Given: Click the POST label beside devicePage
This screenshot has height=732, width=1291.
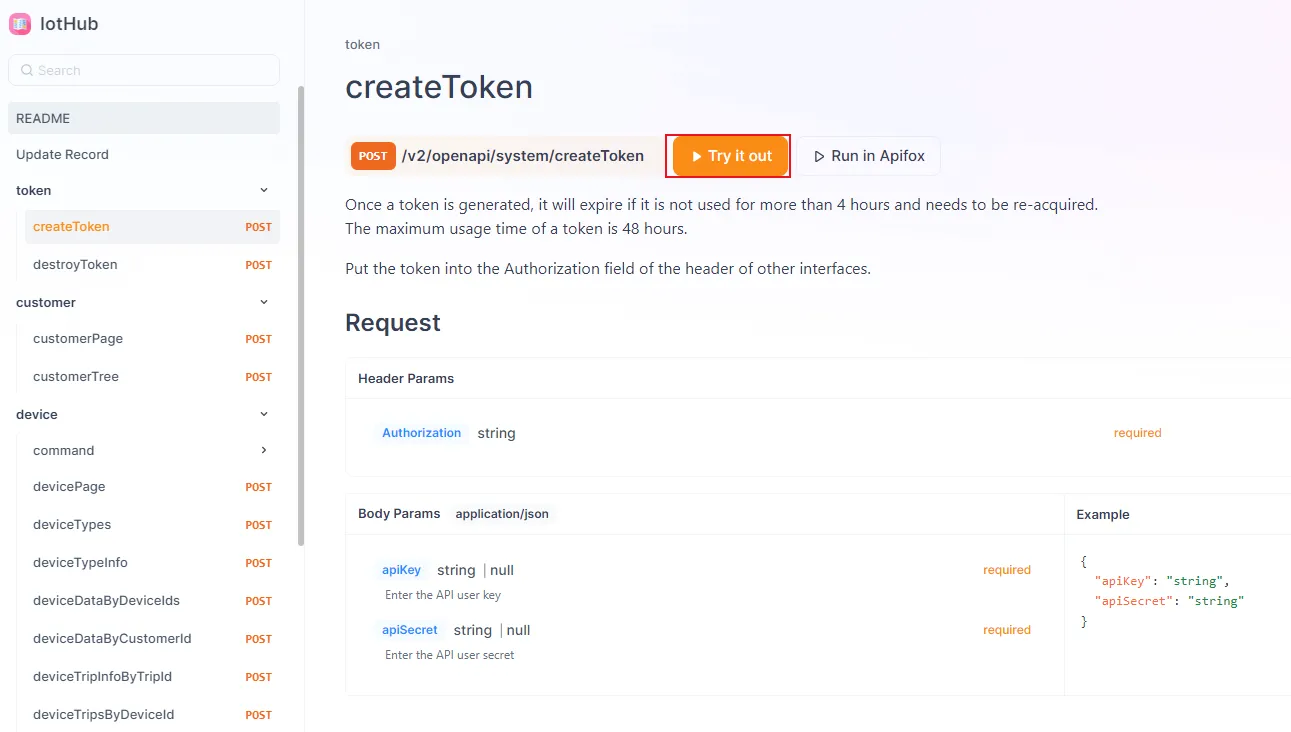Looking at the screenshot, I should [x=258, y=486].
